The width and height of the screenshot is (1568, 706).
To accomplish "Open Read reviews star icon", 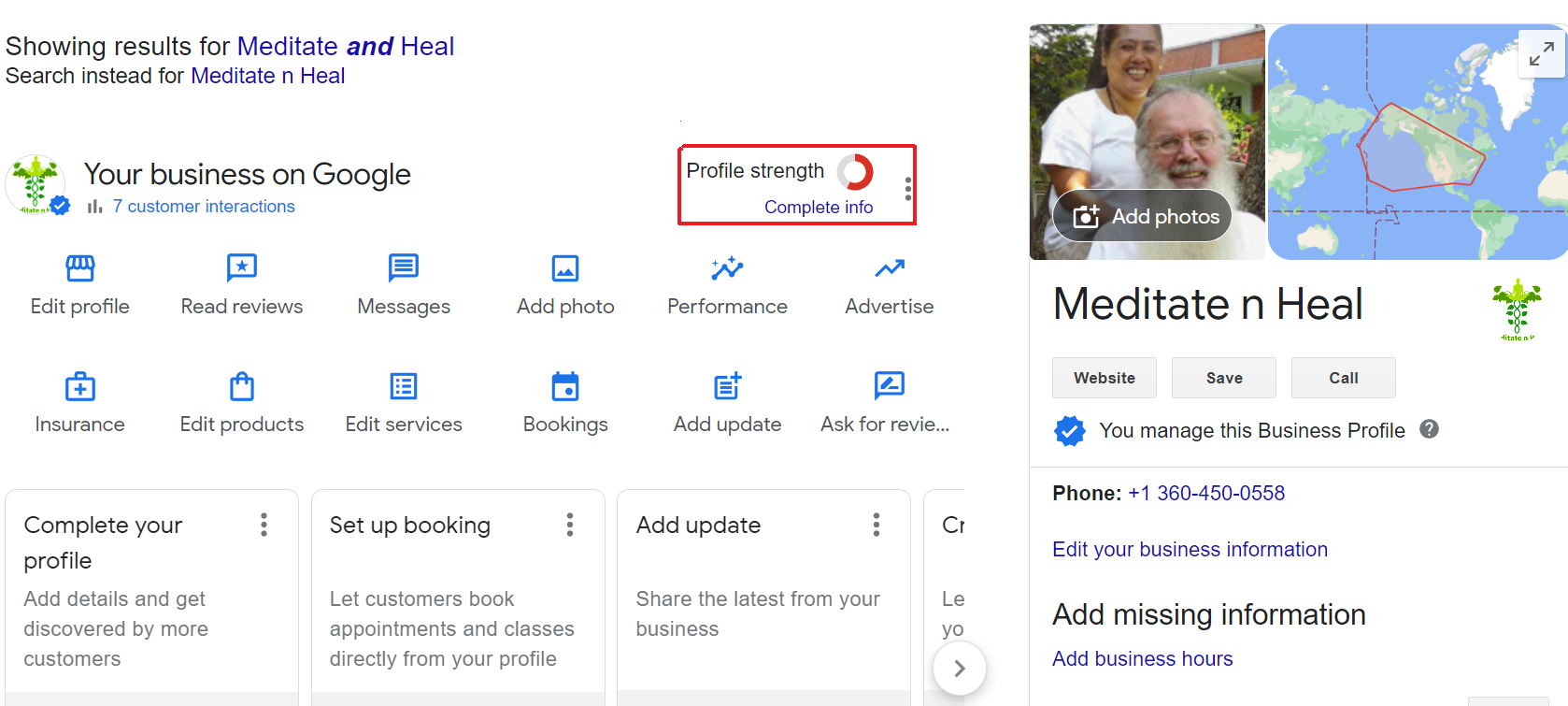I will (x=242, y=268).
